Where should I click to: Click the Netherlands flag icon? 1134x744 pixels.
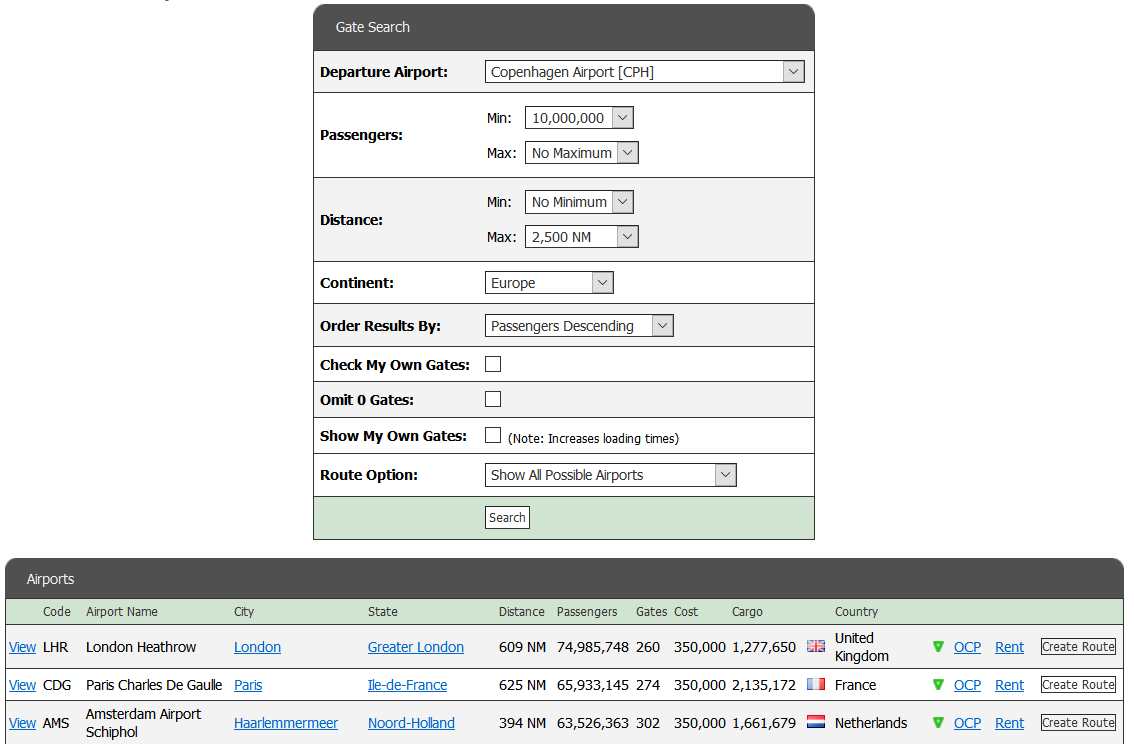pyautogui.click(x=816, y=723)
